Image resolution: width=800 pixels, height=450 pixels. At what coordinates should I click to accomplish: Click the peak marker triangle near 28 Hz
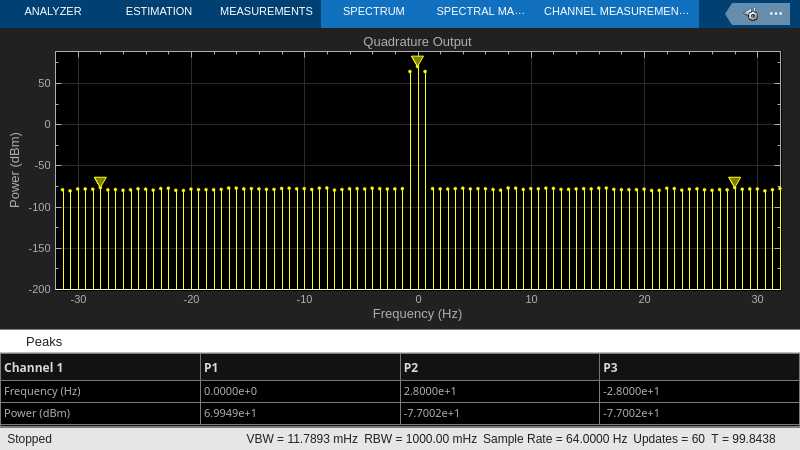[734, 182]
